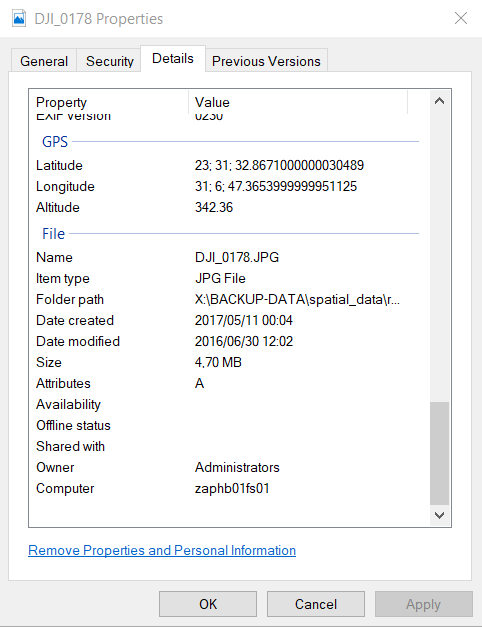
Task: Click the date value 2016/06/30 12:02
Action: click(x=244, y=341)
